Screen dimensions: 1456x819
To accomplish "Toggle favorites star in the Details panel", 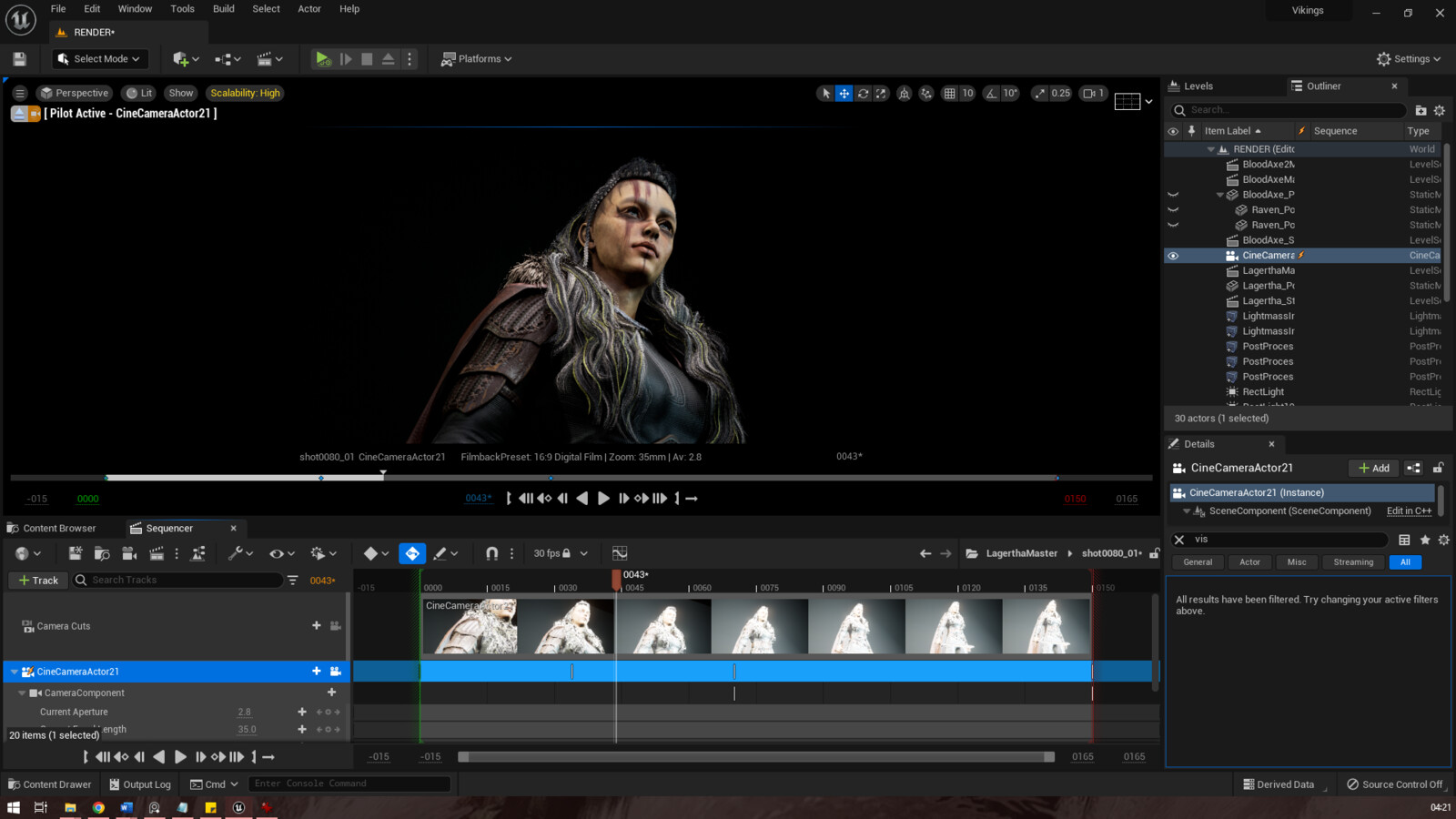I will pos(1425,540).
